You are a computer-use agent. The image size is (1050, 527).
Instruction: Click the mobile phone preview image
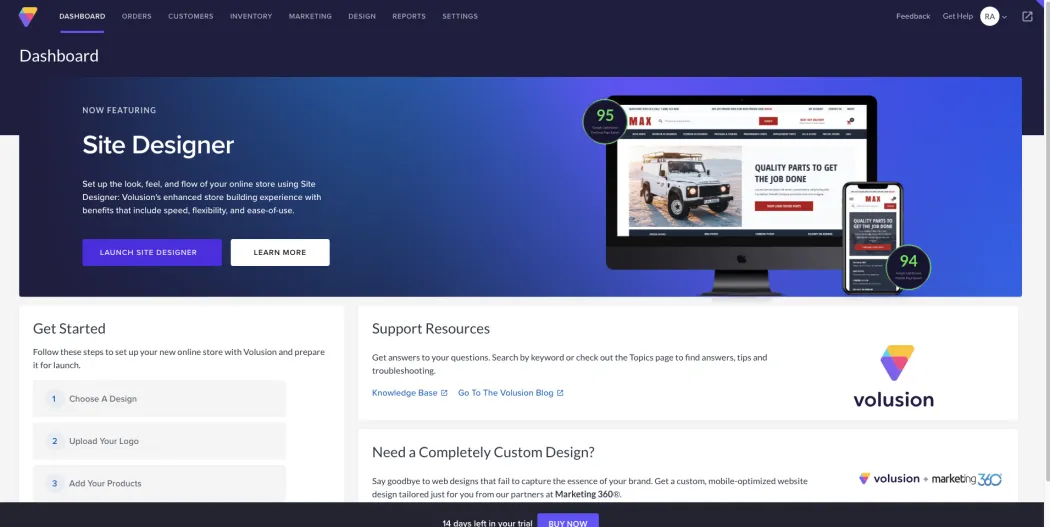pyautogui.click(x=873, y=238)
